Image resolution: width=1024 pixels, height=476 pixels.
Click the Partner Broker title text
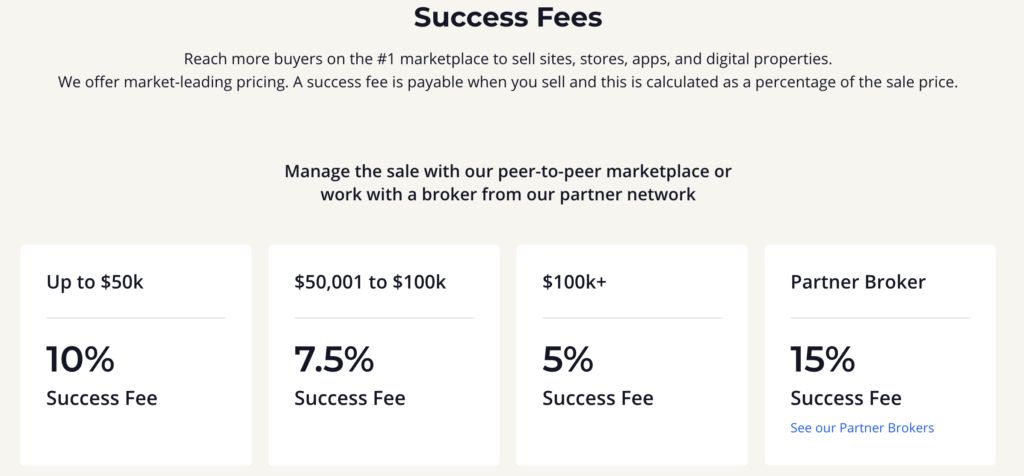click(x=858, y=282)
